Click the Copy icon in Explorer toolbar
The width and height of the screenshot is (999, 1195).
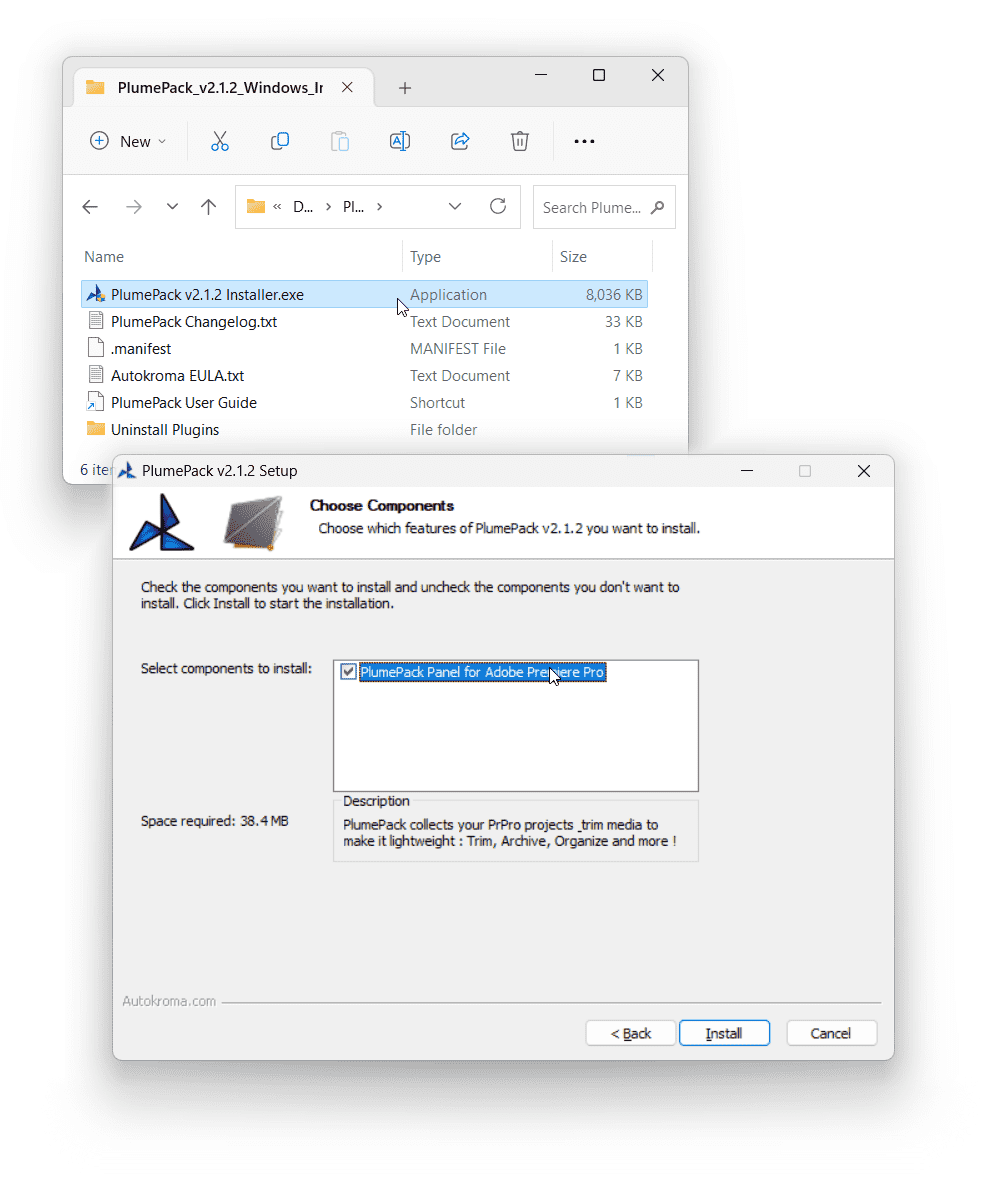[280, 141]
